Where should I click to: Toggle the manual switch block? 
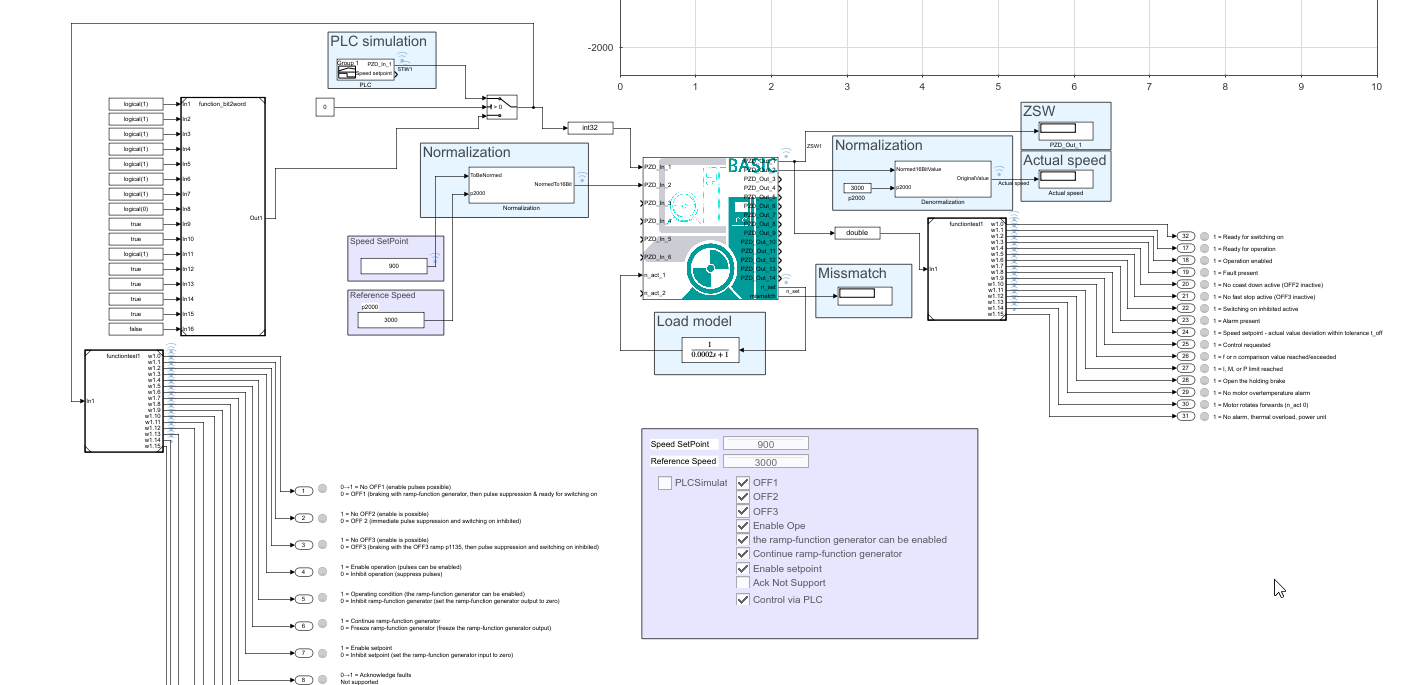pos(500,106)
